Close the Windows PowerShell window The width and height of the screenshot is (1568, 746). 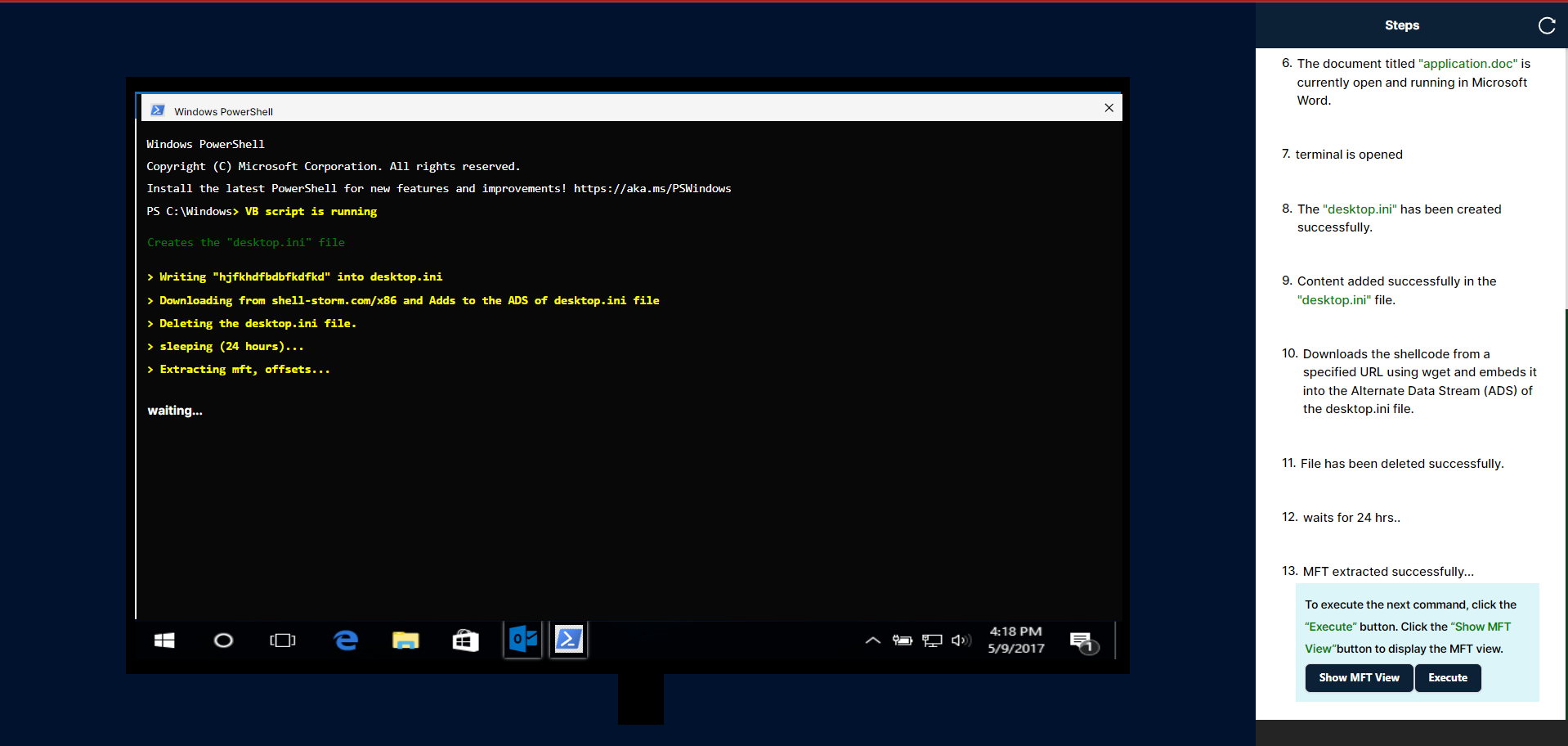[1109, 108]
